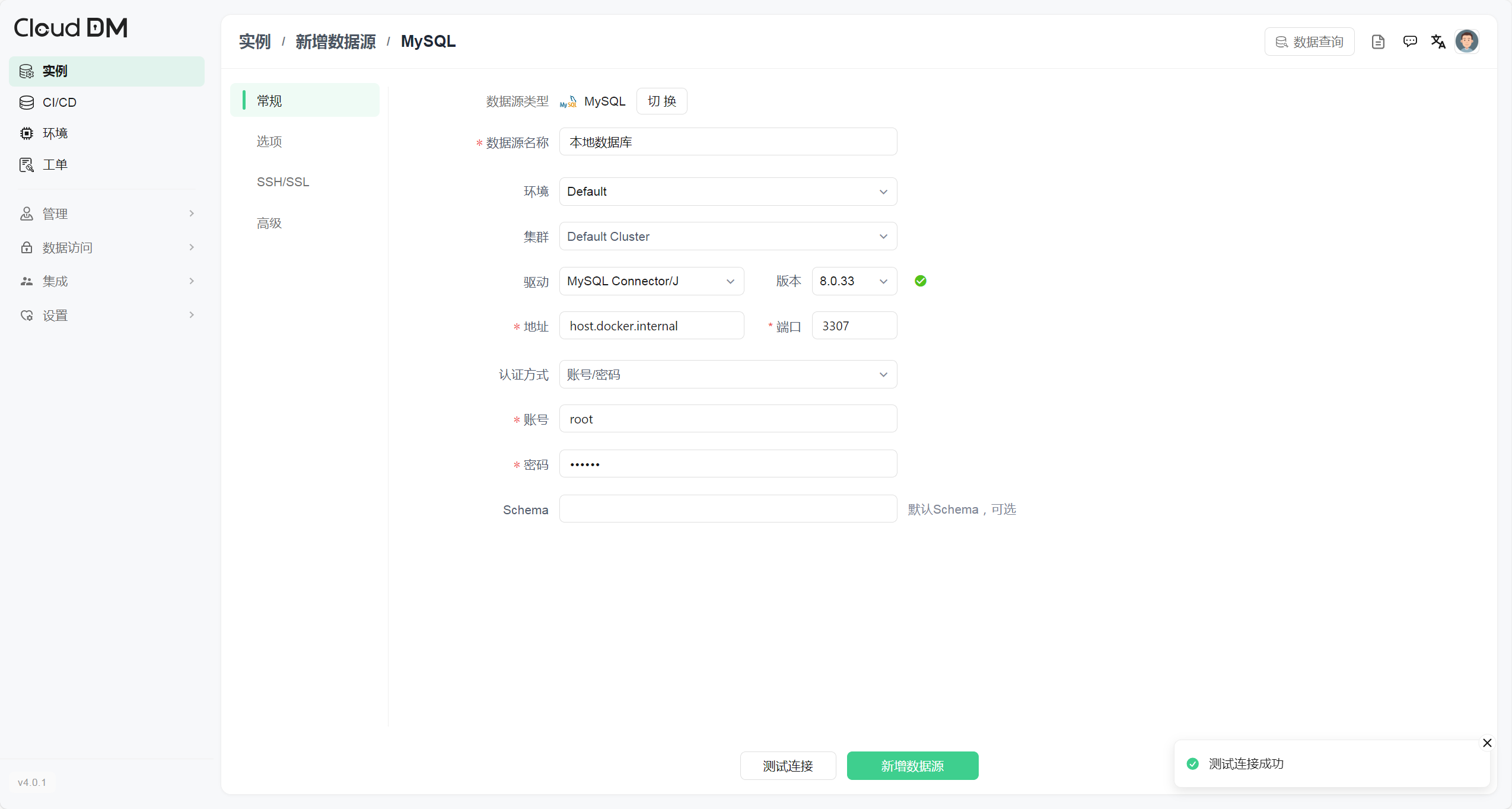Click the success icon in notification
Image resolution: width=1512 pixels, height=809 pixels.
[x=1193, y=764]
